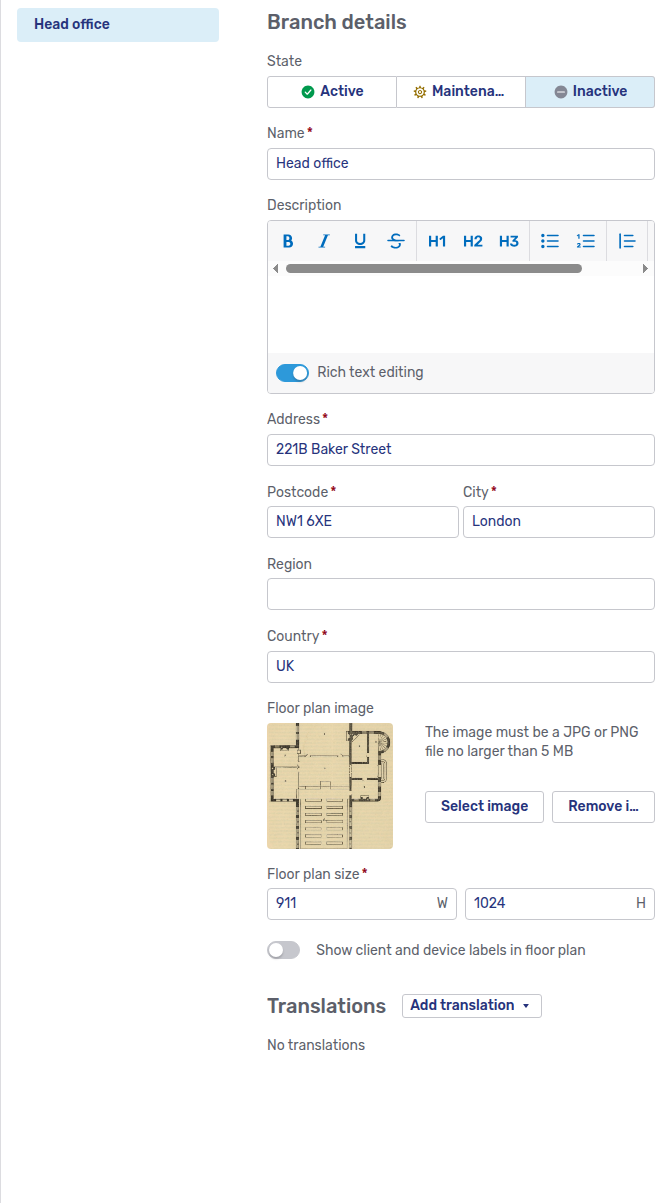
Task: Apply italic formatting in the description editor
Action: tap(323, 240)
